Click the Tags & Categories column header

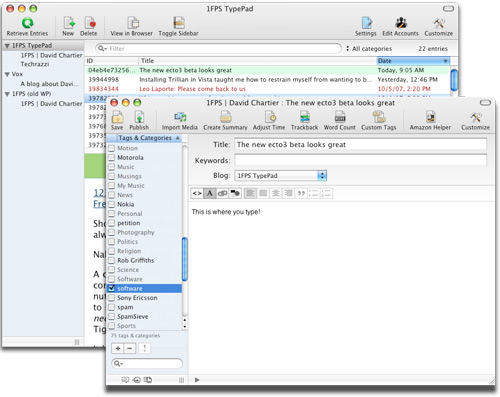pos(144,138)
